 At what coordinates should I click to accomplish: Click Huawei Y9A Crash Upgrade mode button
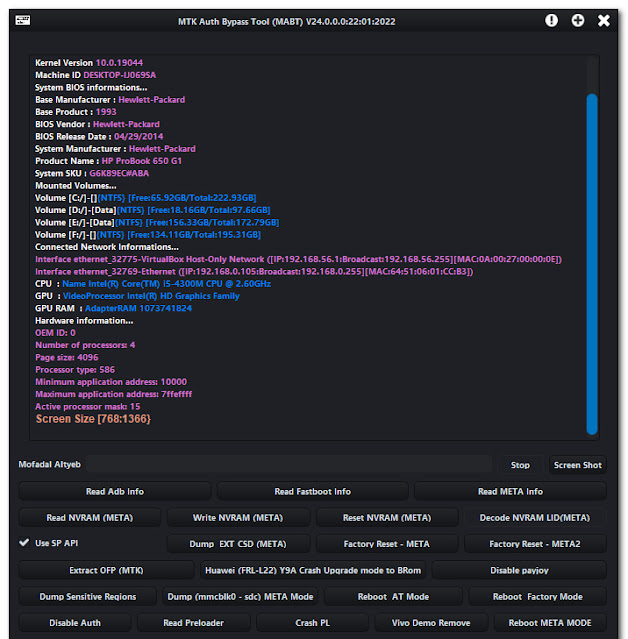313,570
